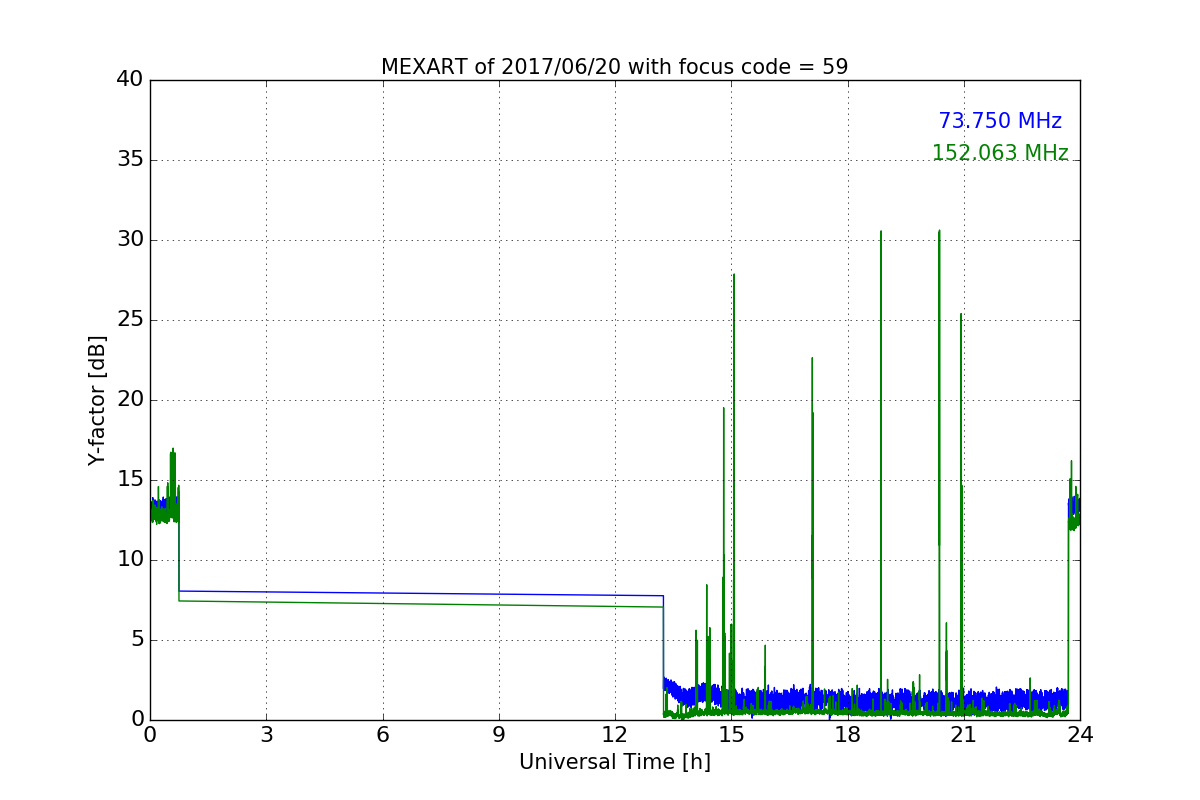Click the x-axis tick label '9'
The image size is (1200, 800).
click(x=499, y=735)
